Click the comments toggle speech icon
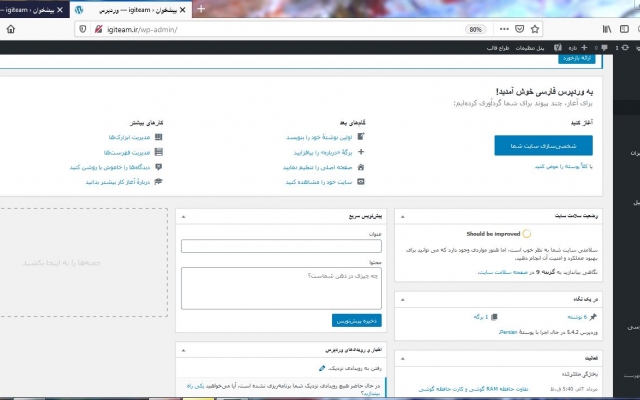 (x=159, y=167)
